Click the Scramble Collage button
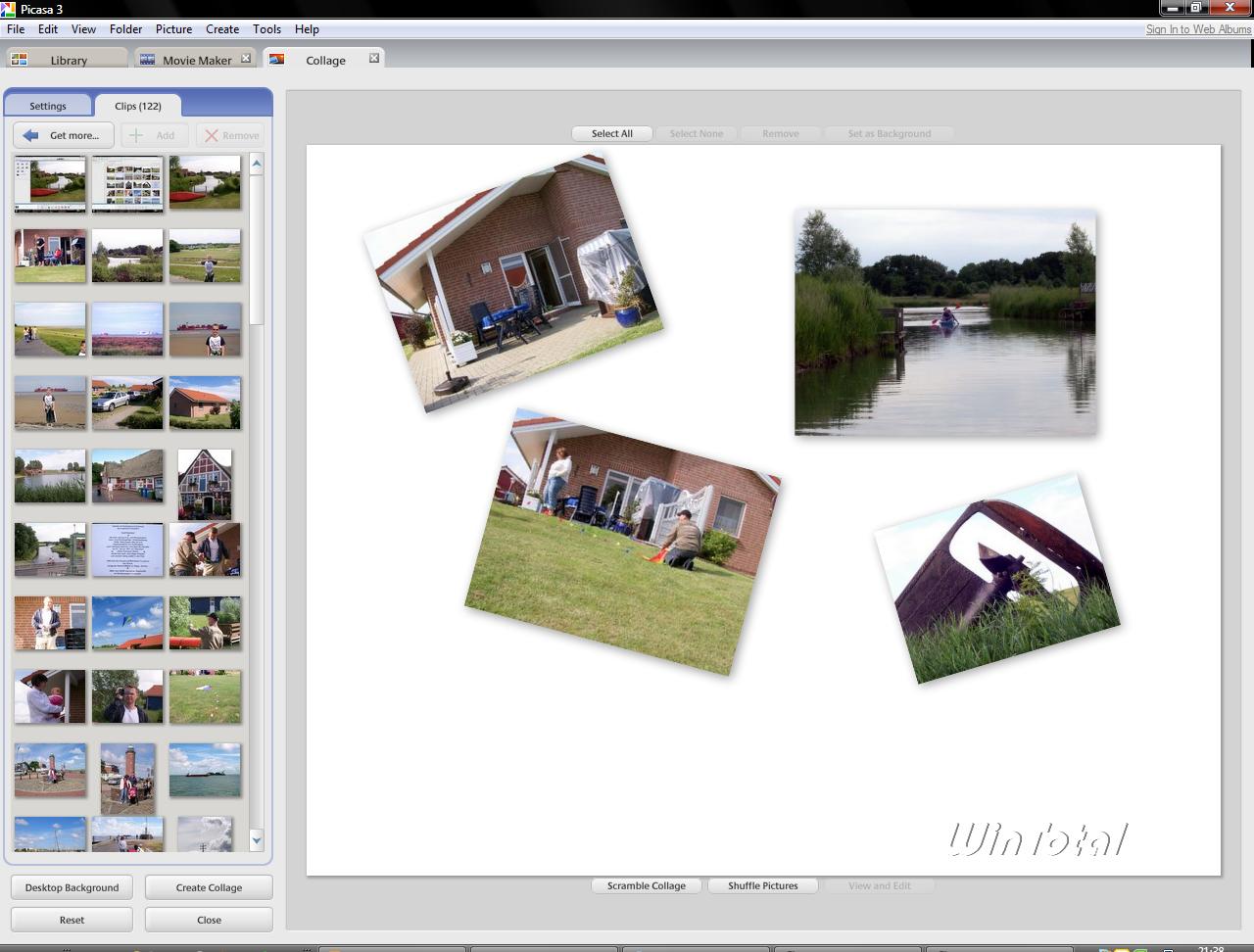This screenshot has height=952, width=1254. click(647, 885)
